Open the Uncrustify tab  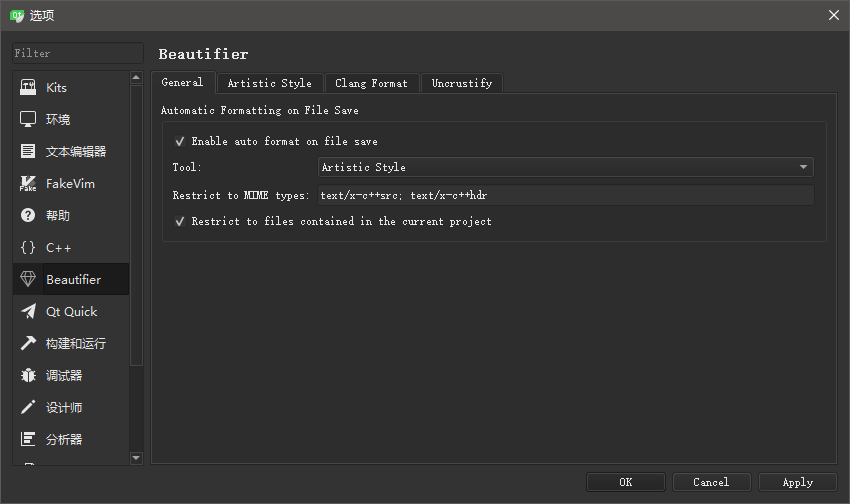pyautogui.click(x=461, y=84)
